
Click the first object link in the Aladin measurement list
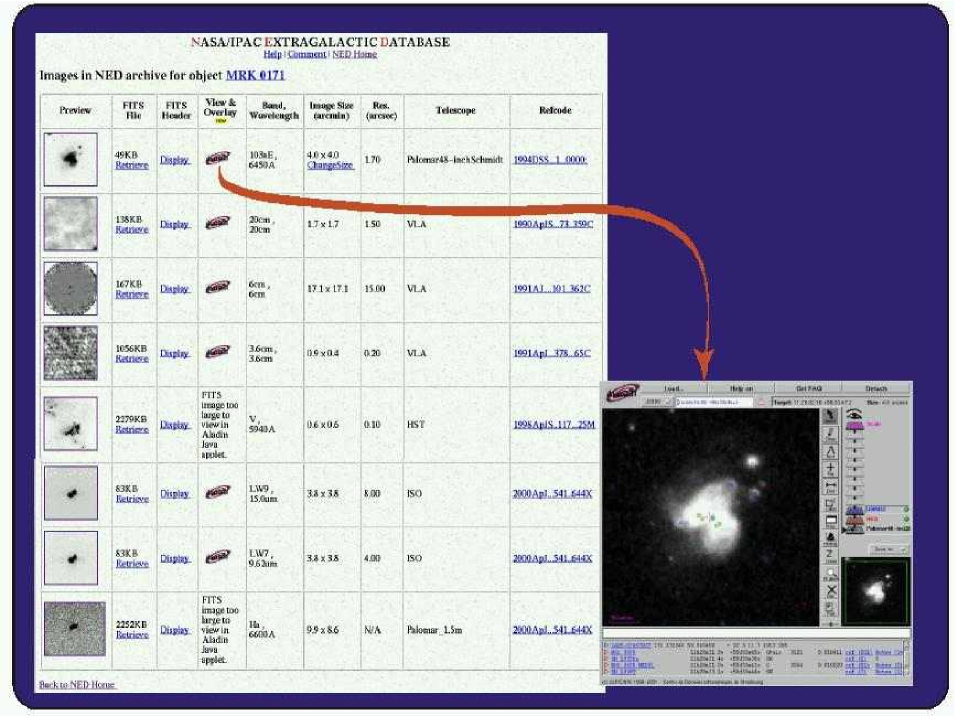pyautogui.click(x=631, y=645)
